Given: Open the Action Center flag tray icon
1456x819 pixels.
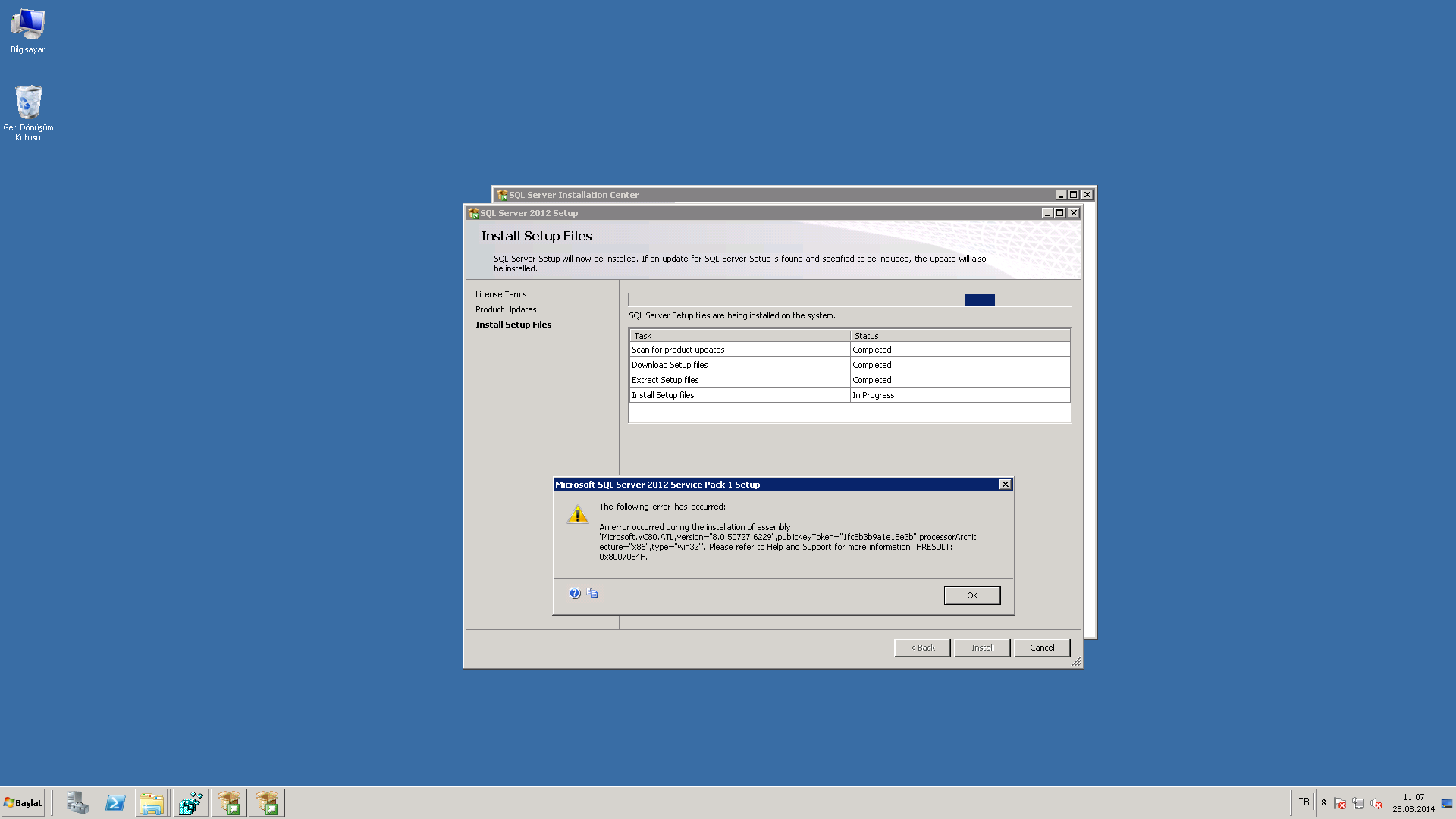Looking at the screenshot, I should point(1340,803).
